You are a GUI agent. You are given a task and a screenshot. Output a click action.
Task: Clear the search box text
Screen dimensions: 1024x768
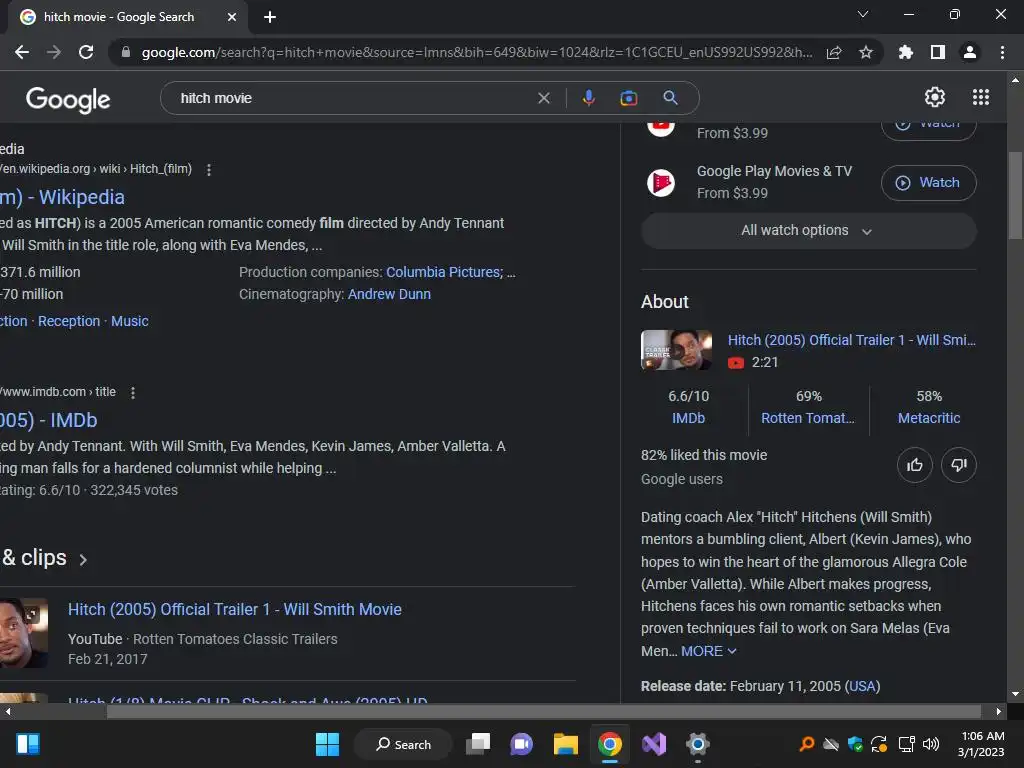click(x=543, y=98)
